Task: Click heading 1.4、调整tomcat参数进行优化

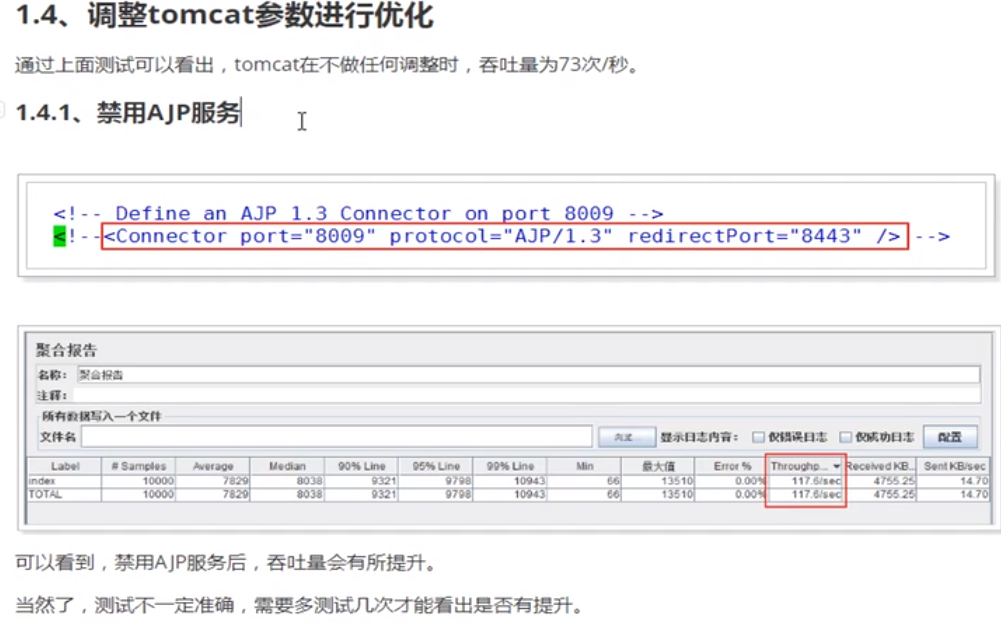Action: point(225,15)
